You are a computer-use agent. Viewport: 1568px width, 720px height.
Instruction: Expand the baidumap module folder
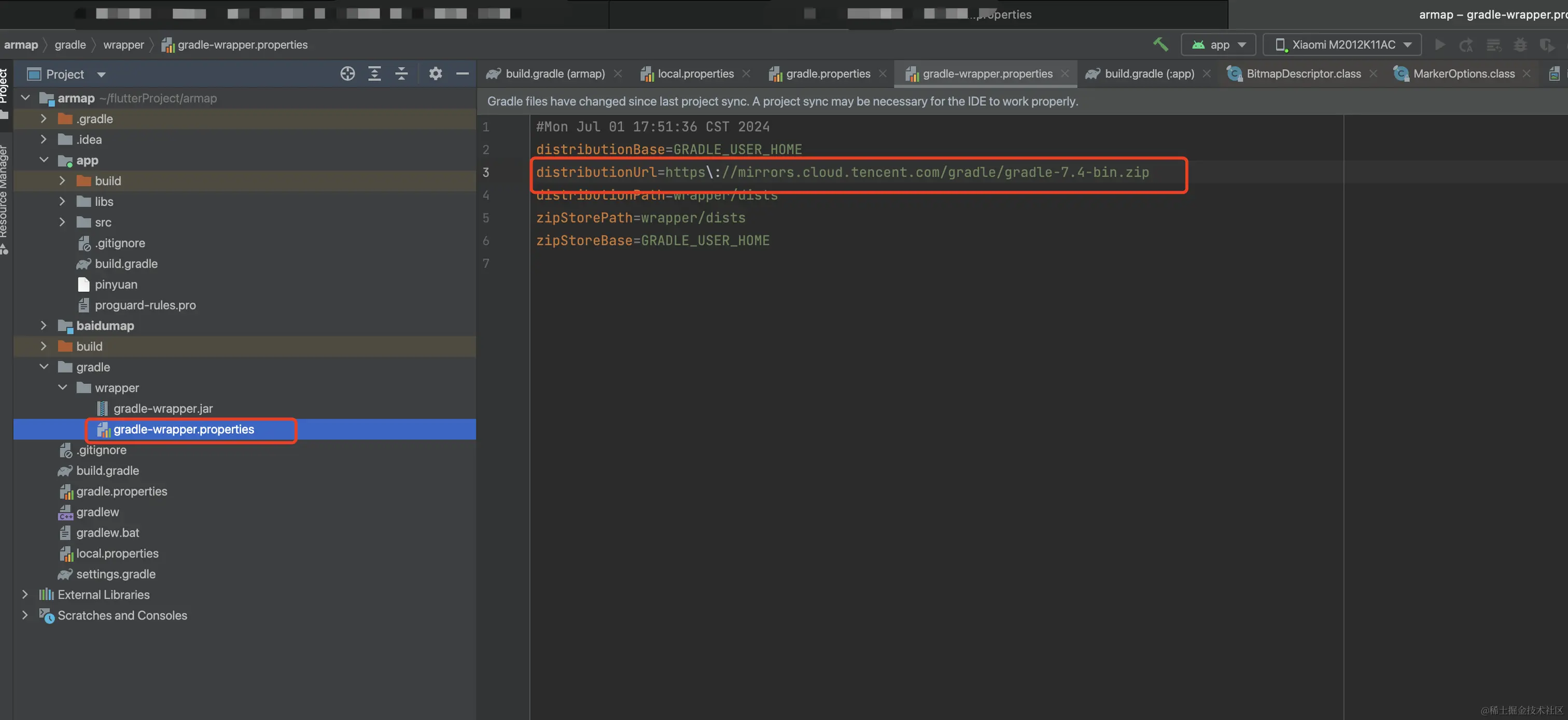click(x=43, y=326)
